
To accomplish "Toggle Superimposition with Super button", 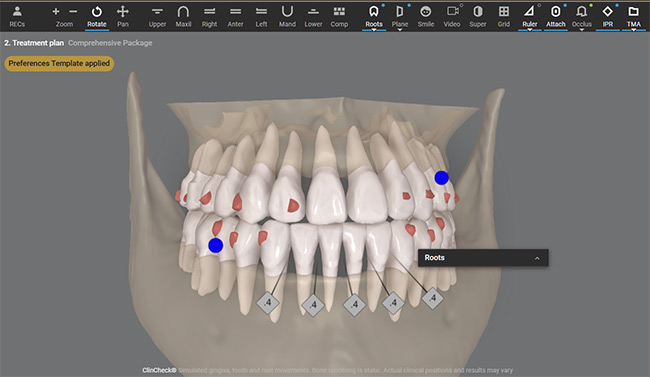I will (478, 17).
